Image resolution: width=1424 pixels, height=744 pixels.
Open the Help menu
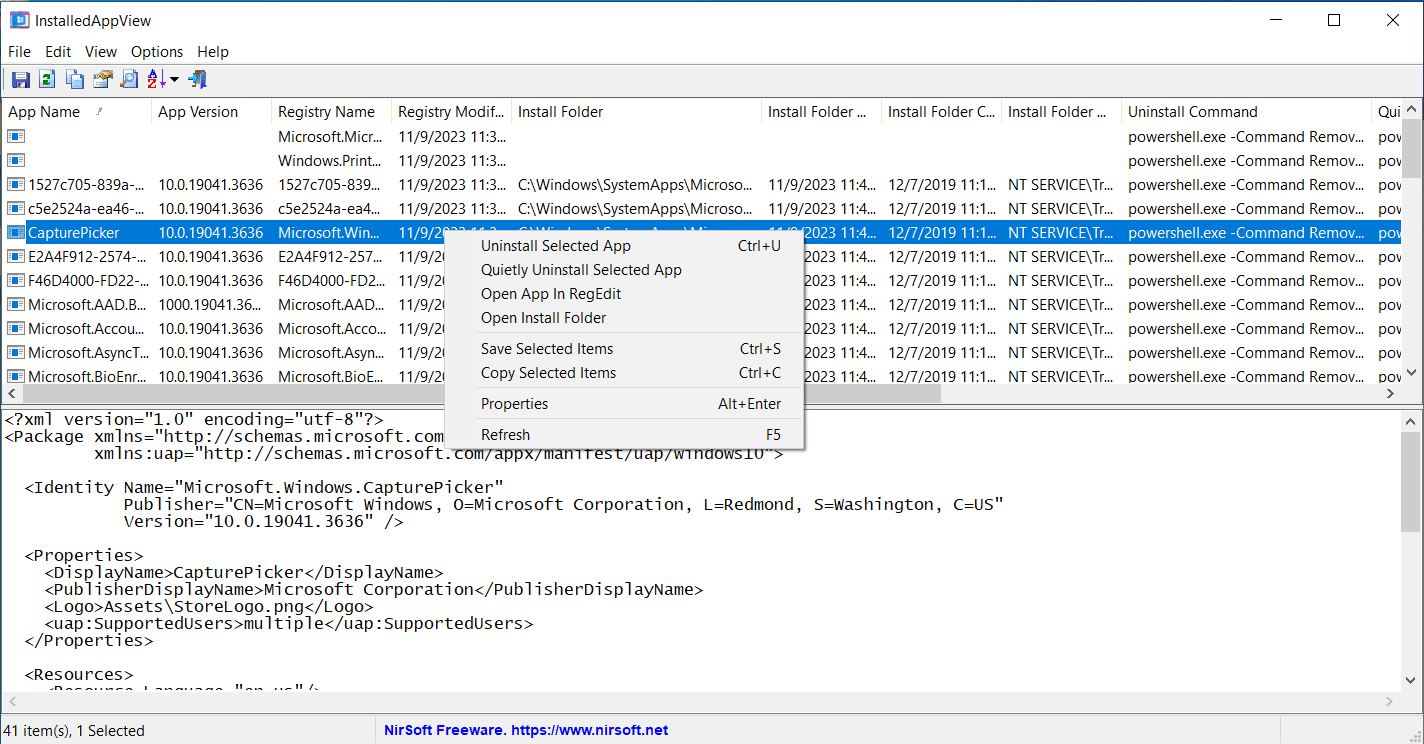pyautogui.click(x=213, y=52)
